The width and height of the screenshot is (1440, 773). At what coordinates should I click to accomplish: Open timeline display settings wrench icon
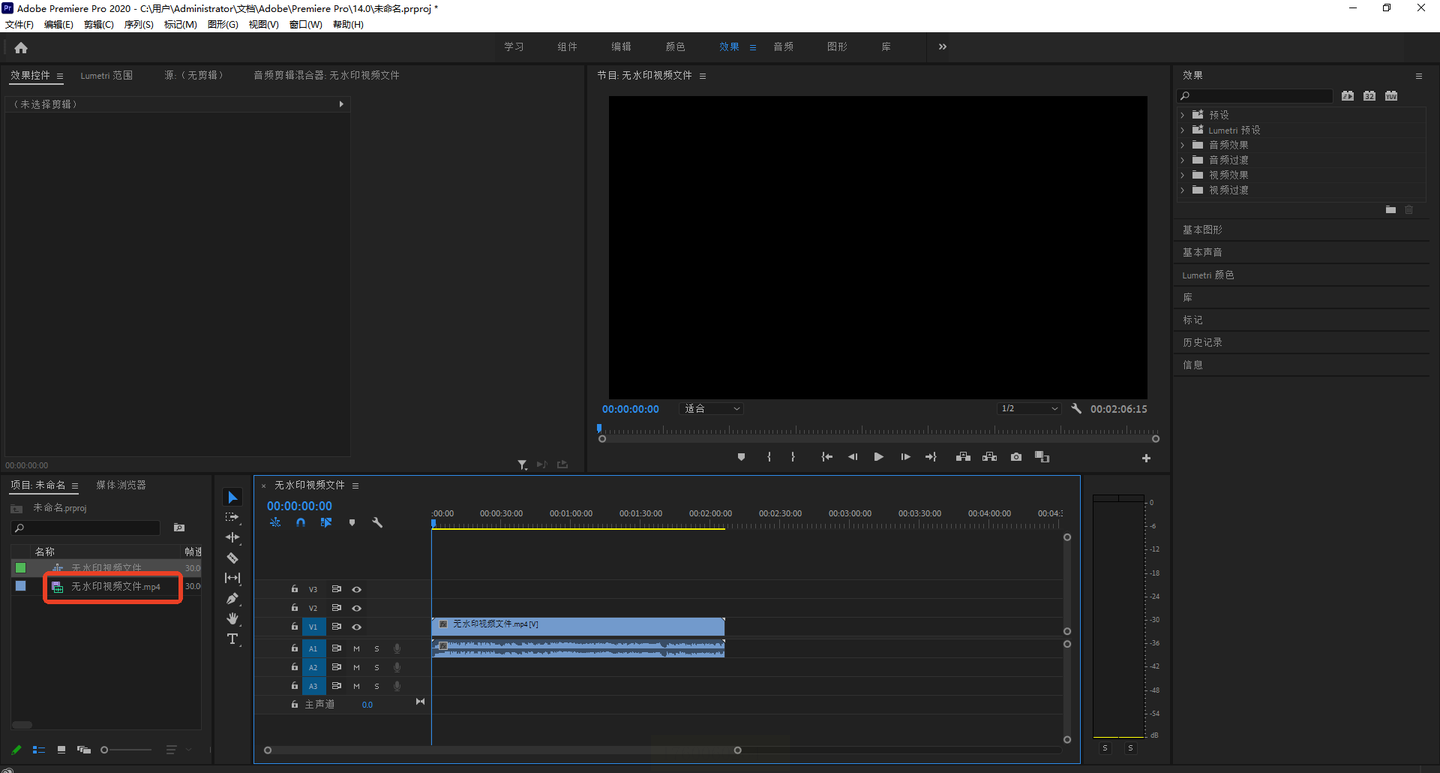coord(377,522)
